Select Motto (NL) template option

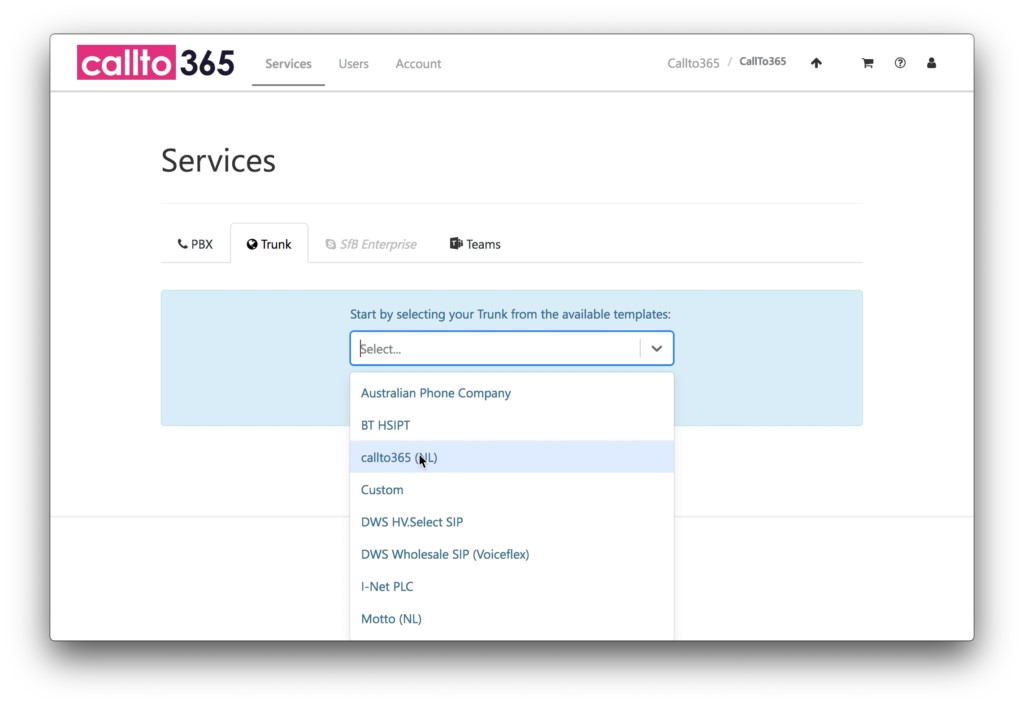click(x=511, y=618)
